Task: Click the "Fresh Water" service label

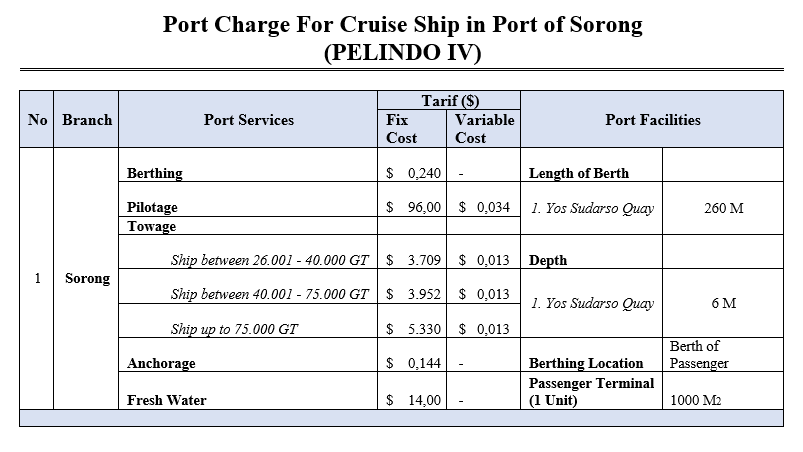Action: coord(166,400)
